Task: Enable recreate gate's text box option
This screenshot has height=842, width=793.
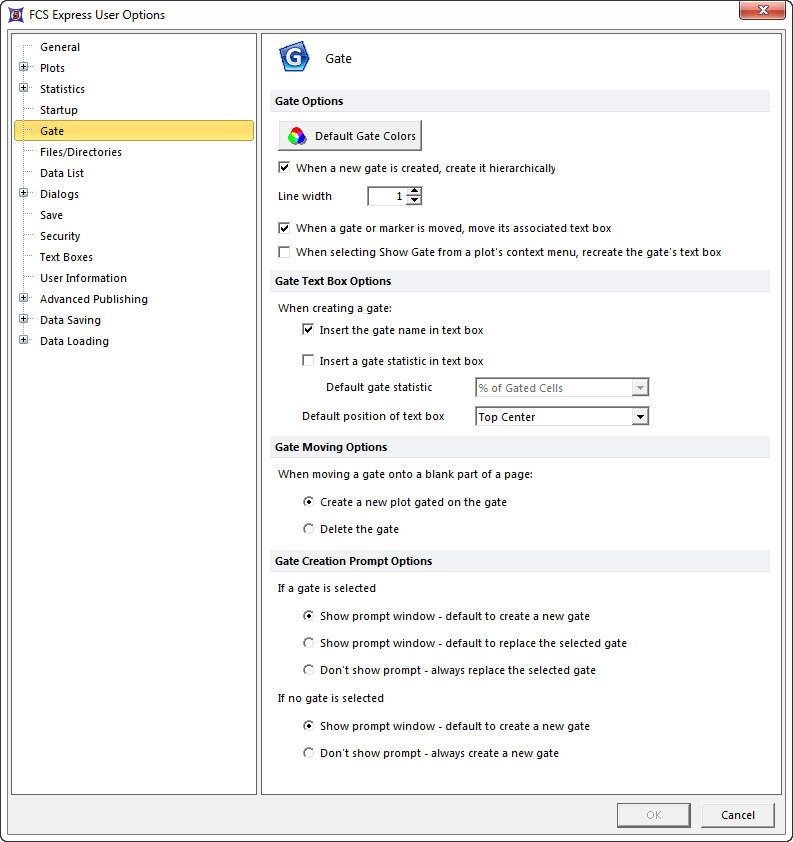Action: (x=284, y=252)
